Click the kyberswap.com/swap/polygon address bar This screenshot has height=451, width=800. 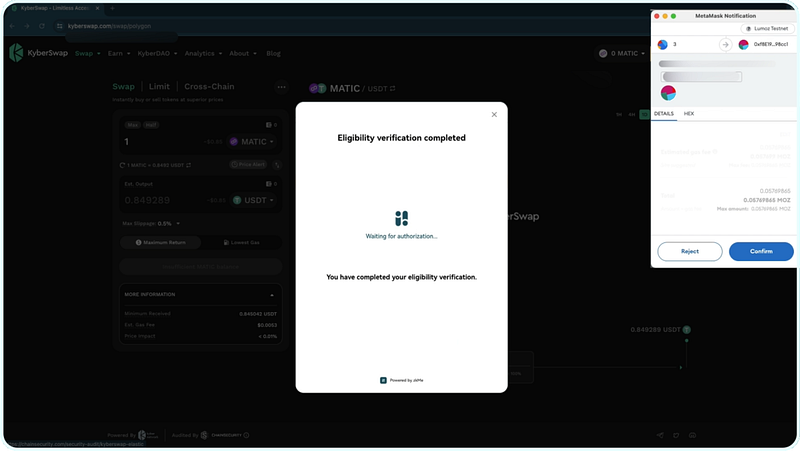point(109,26)
